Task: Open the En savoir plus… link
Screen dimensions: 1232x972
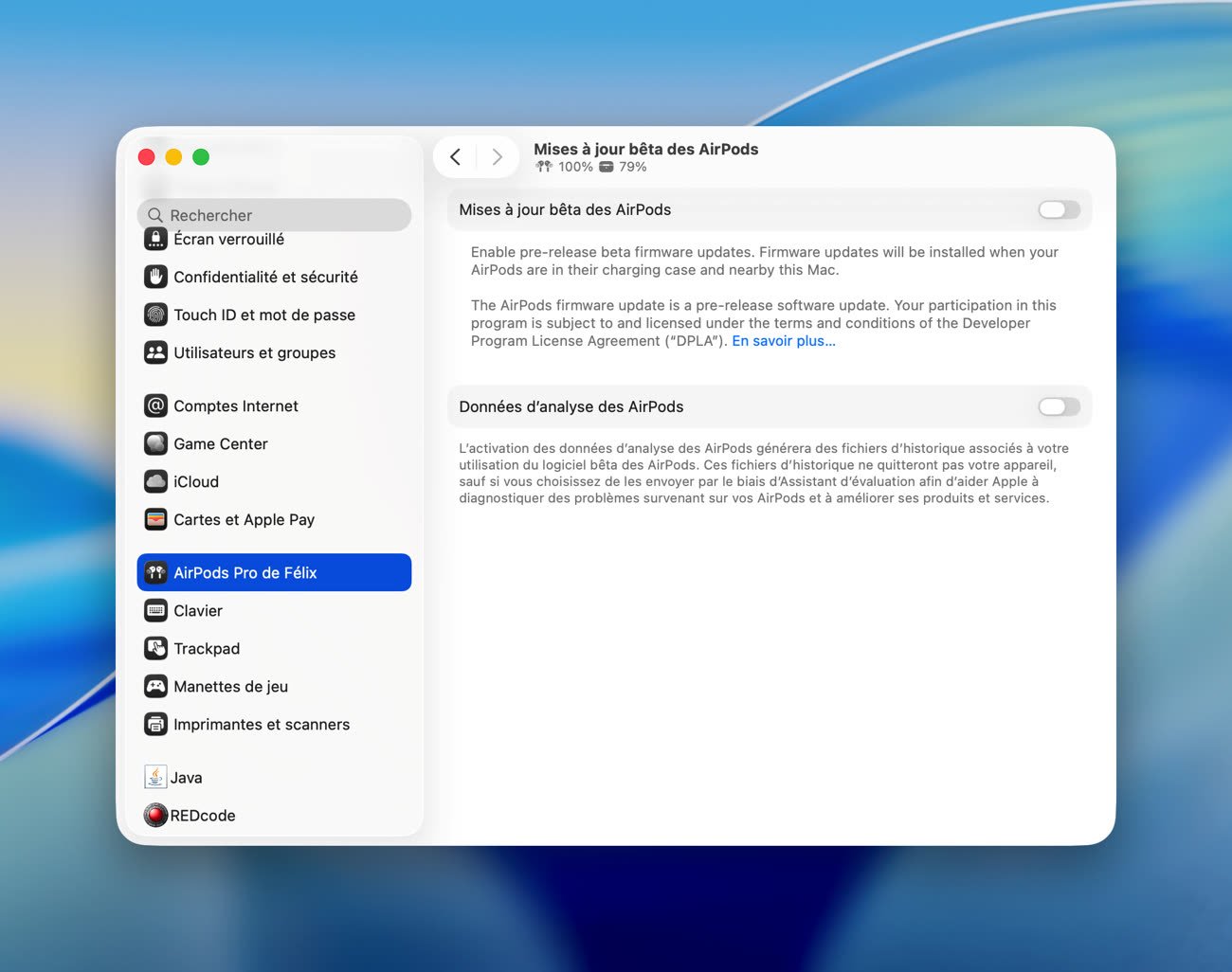Action: tap(784, 341)
